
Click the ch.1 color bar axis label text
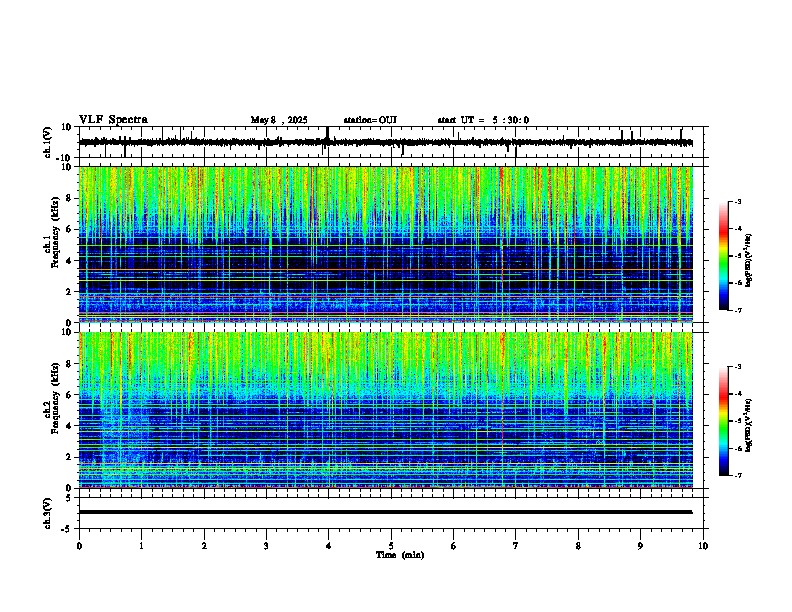pyautogui.click(x=748, y=261)
